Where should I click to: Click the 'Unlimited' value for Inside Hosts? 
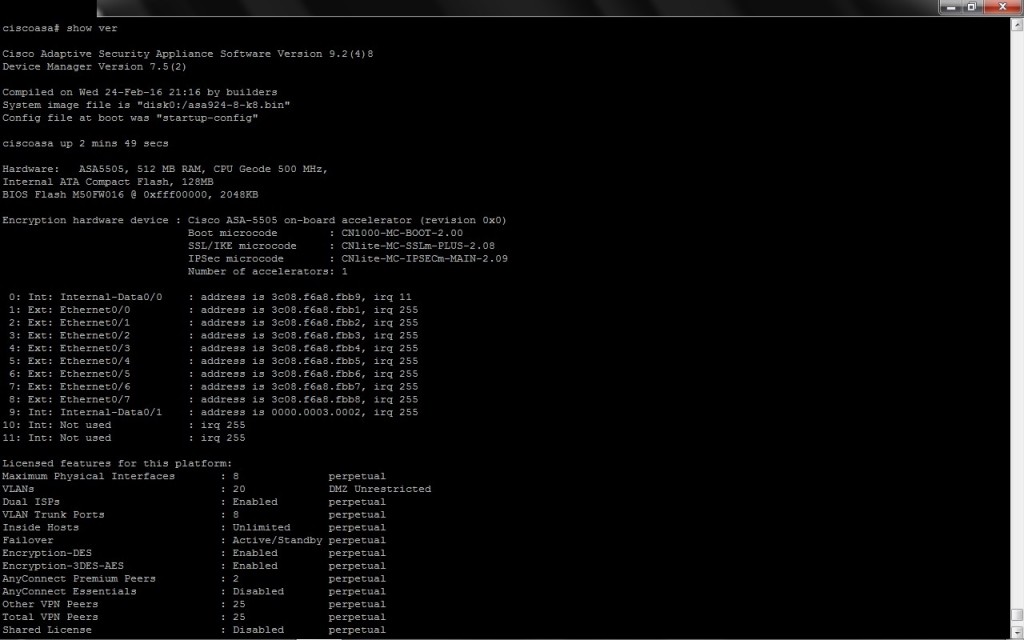click(x=261, y=528)
